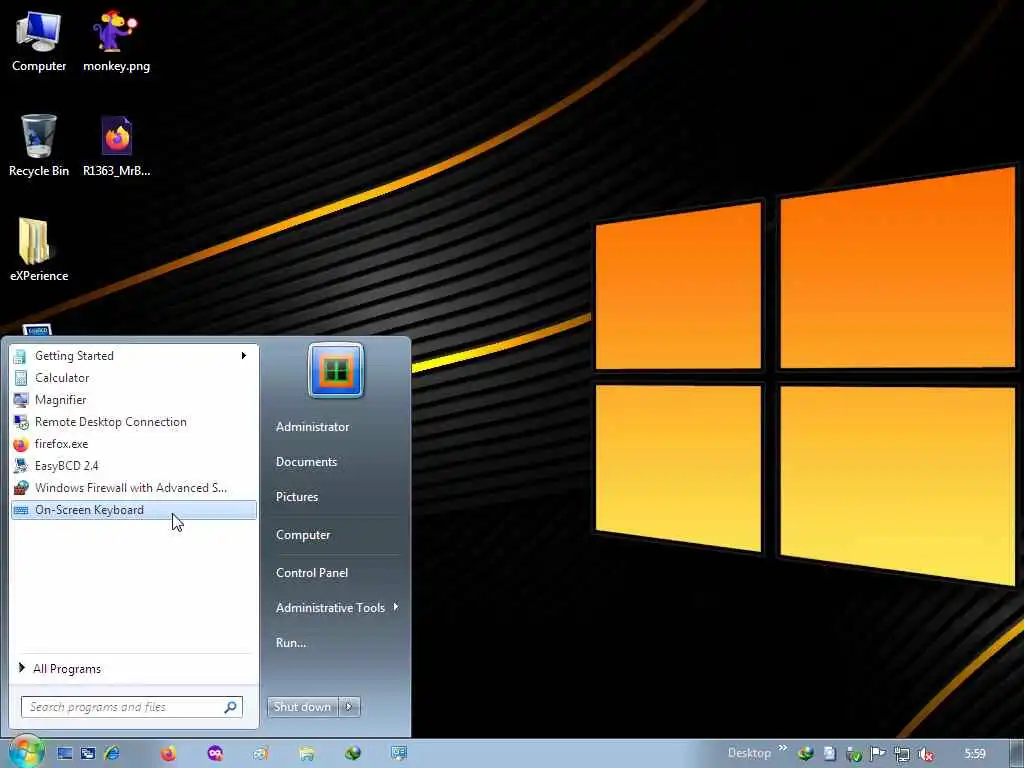Open the network tray icon

click(x=901, y=754)
